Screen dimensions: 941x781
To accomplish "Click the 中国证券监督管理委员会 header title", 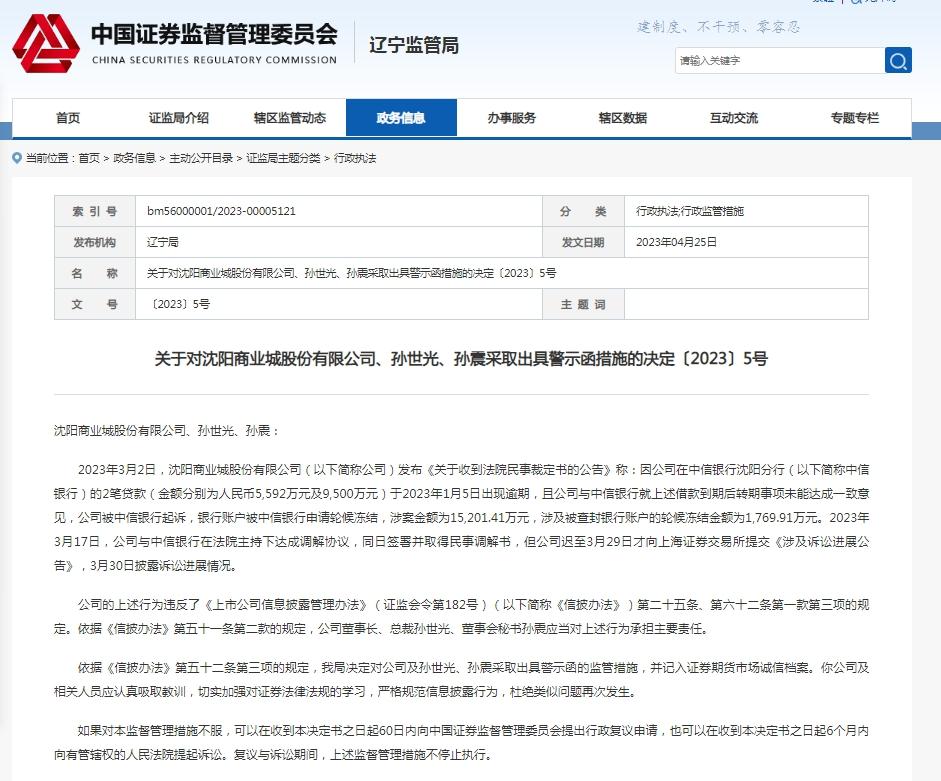I will click(214, 35).
